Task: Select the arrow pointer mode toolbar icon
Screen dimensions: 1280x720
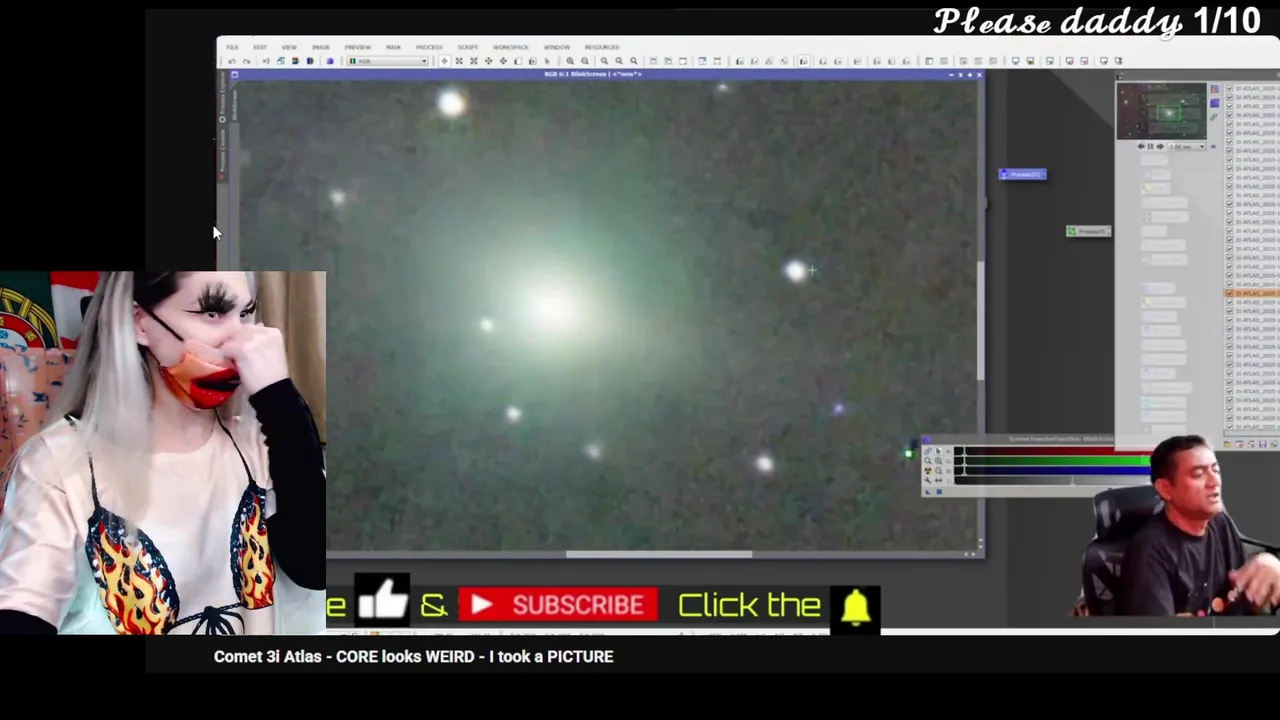Action: pyautogui.click(x=547, y=61)
